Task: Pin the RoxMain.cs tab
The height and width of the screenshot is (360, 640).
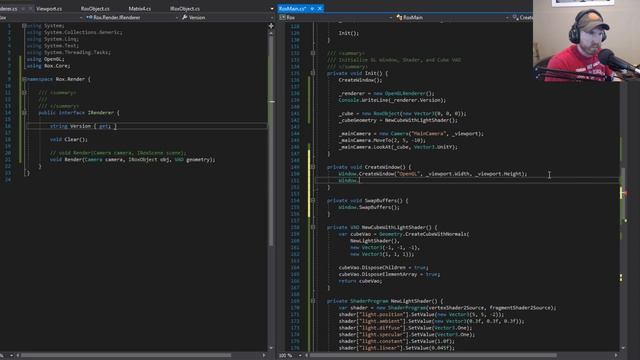Action: [312, 9]
